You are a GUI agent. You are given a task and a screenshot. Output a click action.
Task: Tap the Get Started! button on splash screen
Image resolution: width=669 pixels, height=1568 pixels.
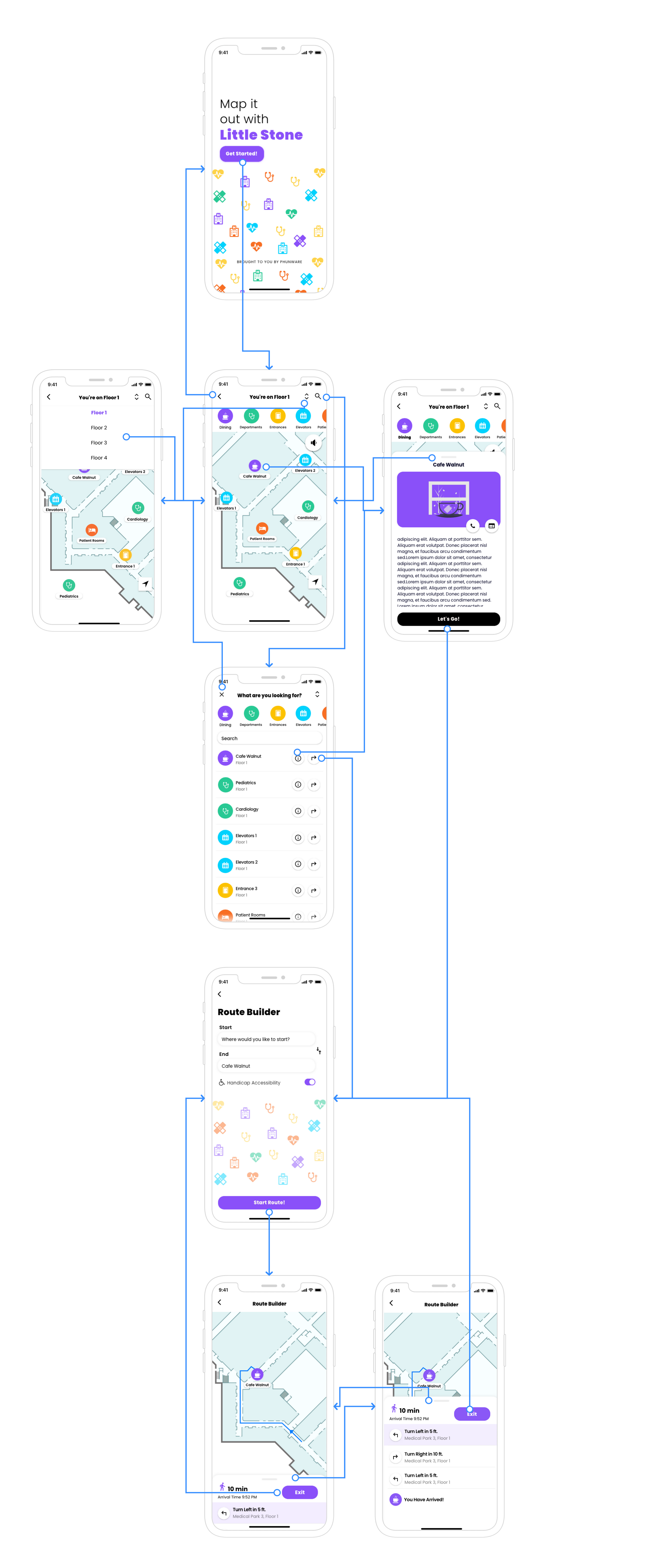pyautogui.click(x=241, y=153)
